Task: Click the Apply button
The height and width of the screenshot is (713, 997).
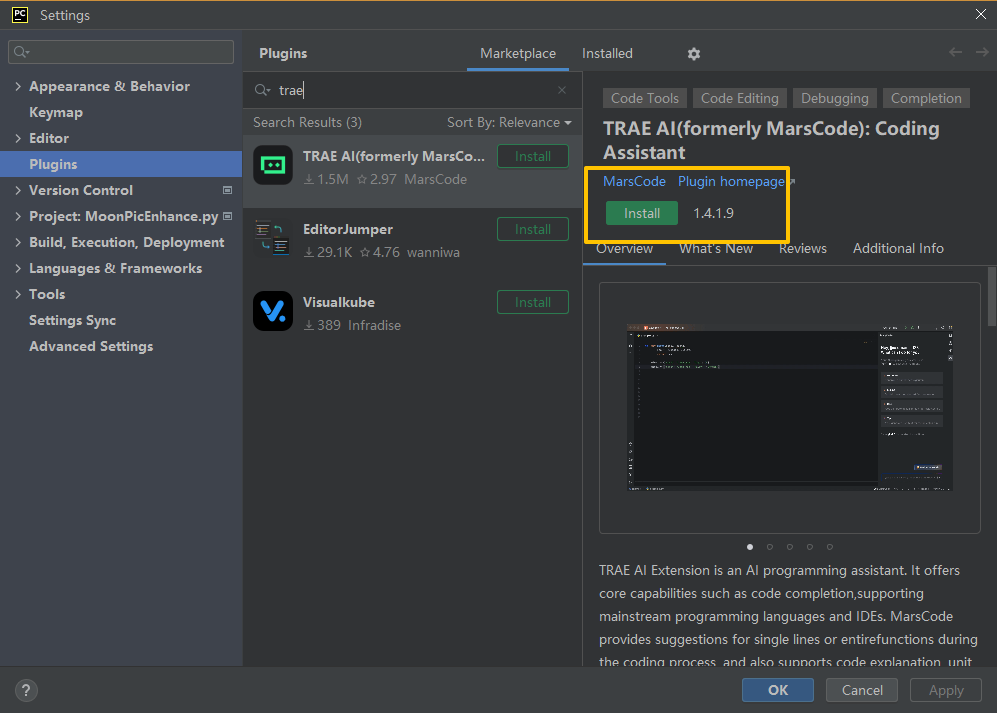Action: coord(945,690)
